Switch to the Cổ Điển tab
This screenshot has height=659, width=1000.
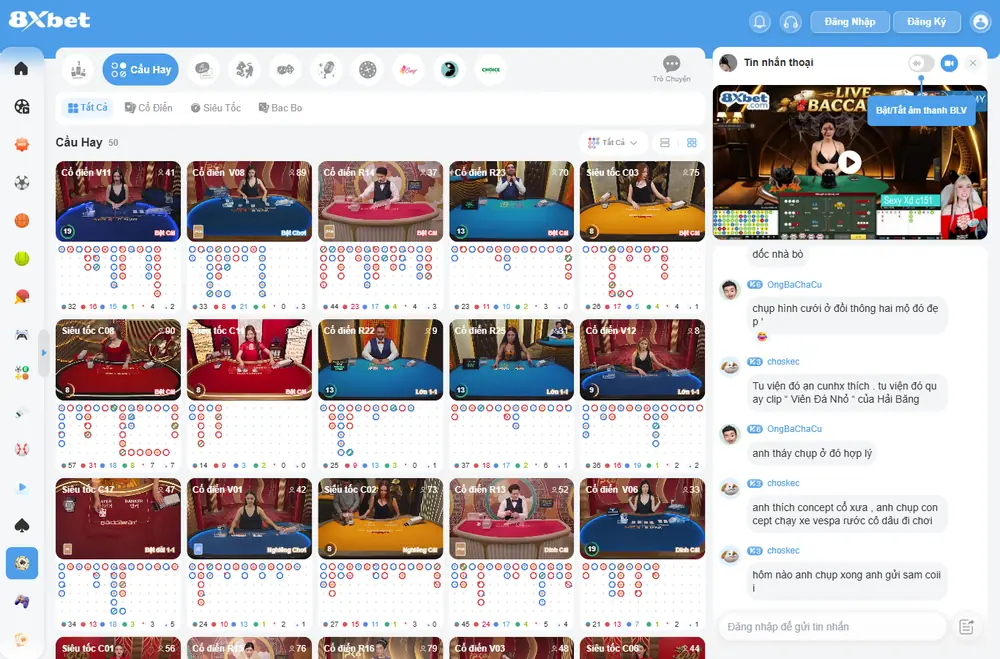click(149, 108)
